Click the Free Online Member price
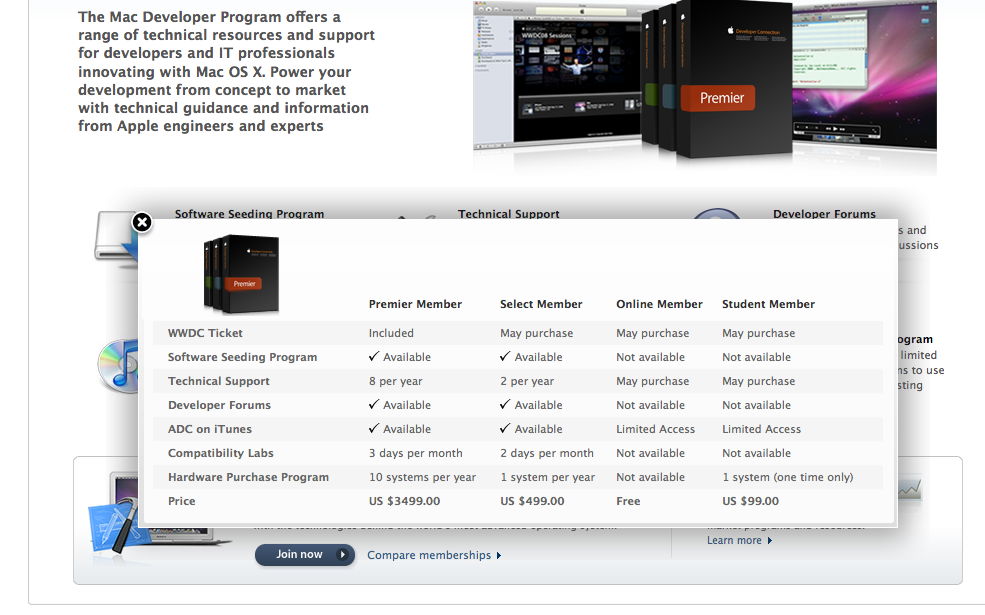985x615 pixels. (628, 501)
